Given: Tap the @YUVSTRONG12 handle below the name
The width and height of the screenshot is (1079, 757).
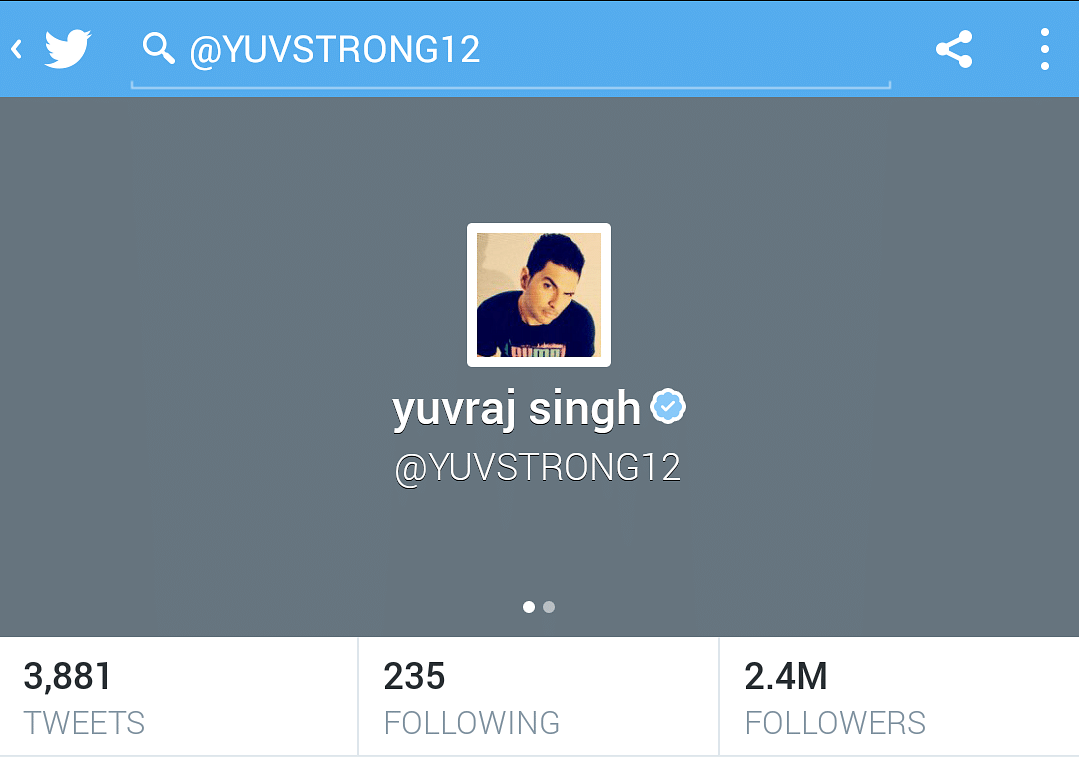Looking at the screenshot, I should pyautogui.click(x=538, y=469).
